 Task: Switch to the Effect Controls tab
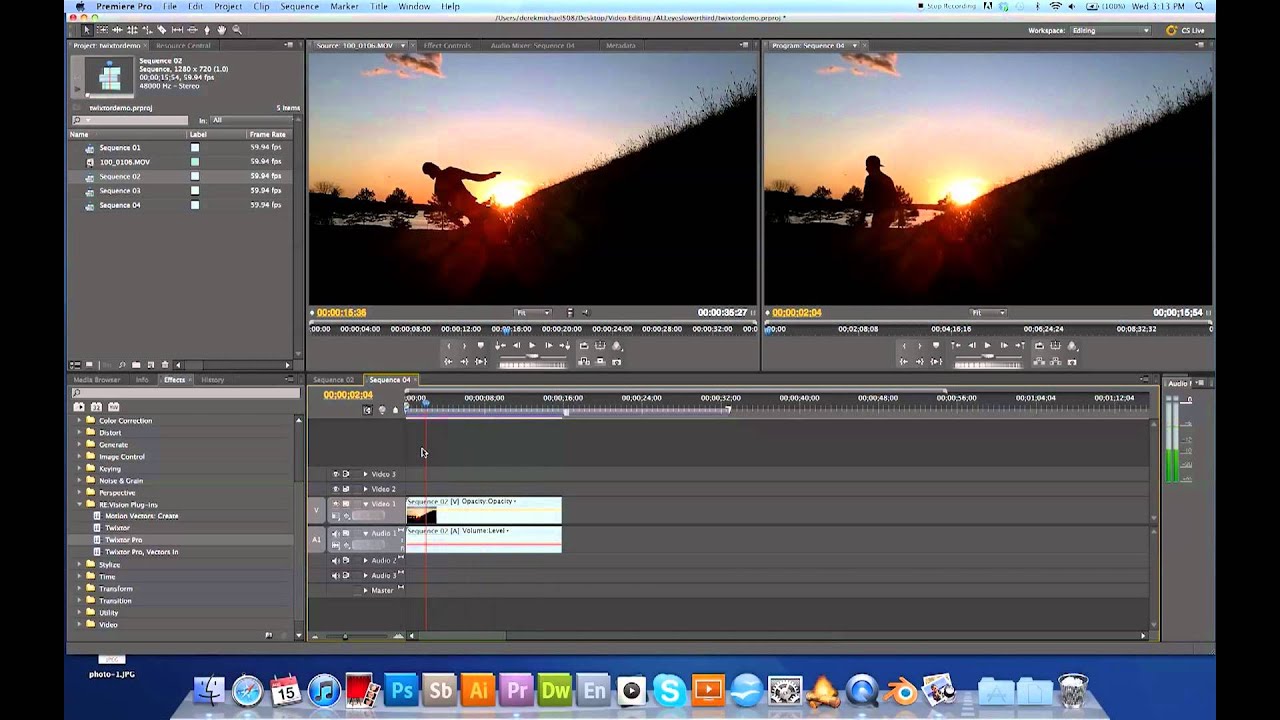click(447, 46)
